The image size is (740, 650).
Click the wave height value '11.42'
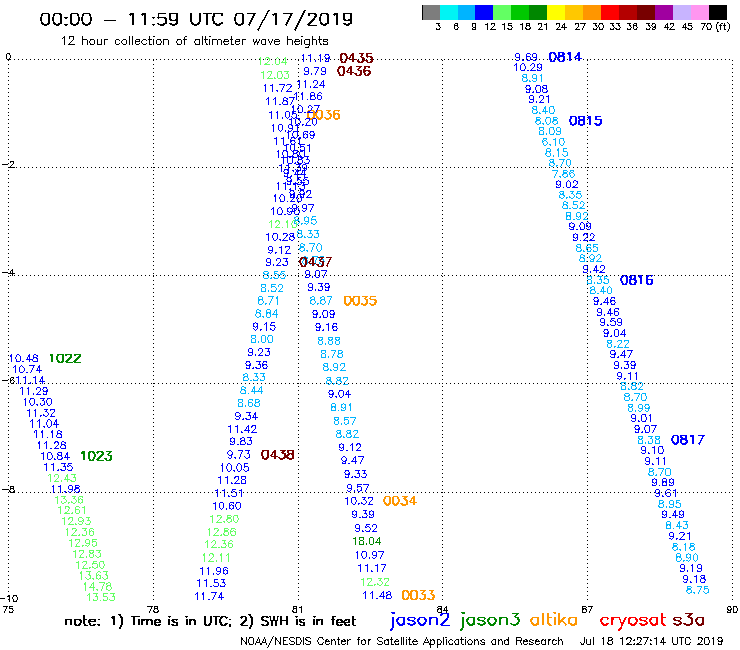242,429
